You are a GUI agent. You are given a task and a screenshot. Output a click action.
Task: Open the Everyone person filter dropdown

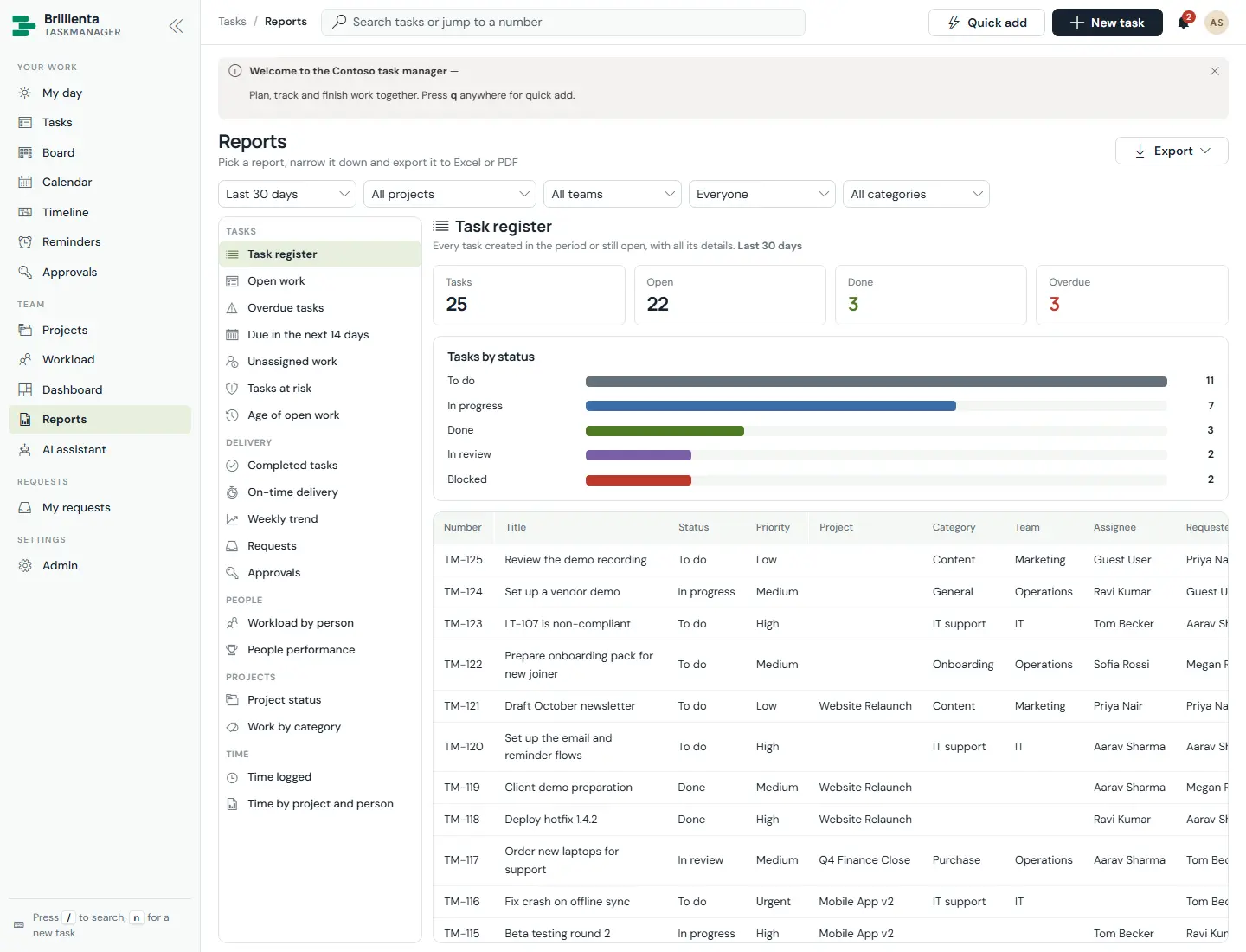tap(762, 194)
